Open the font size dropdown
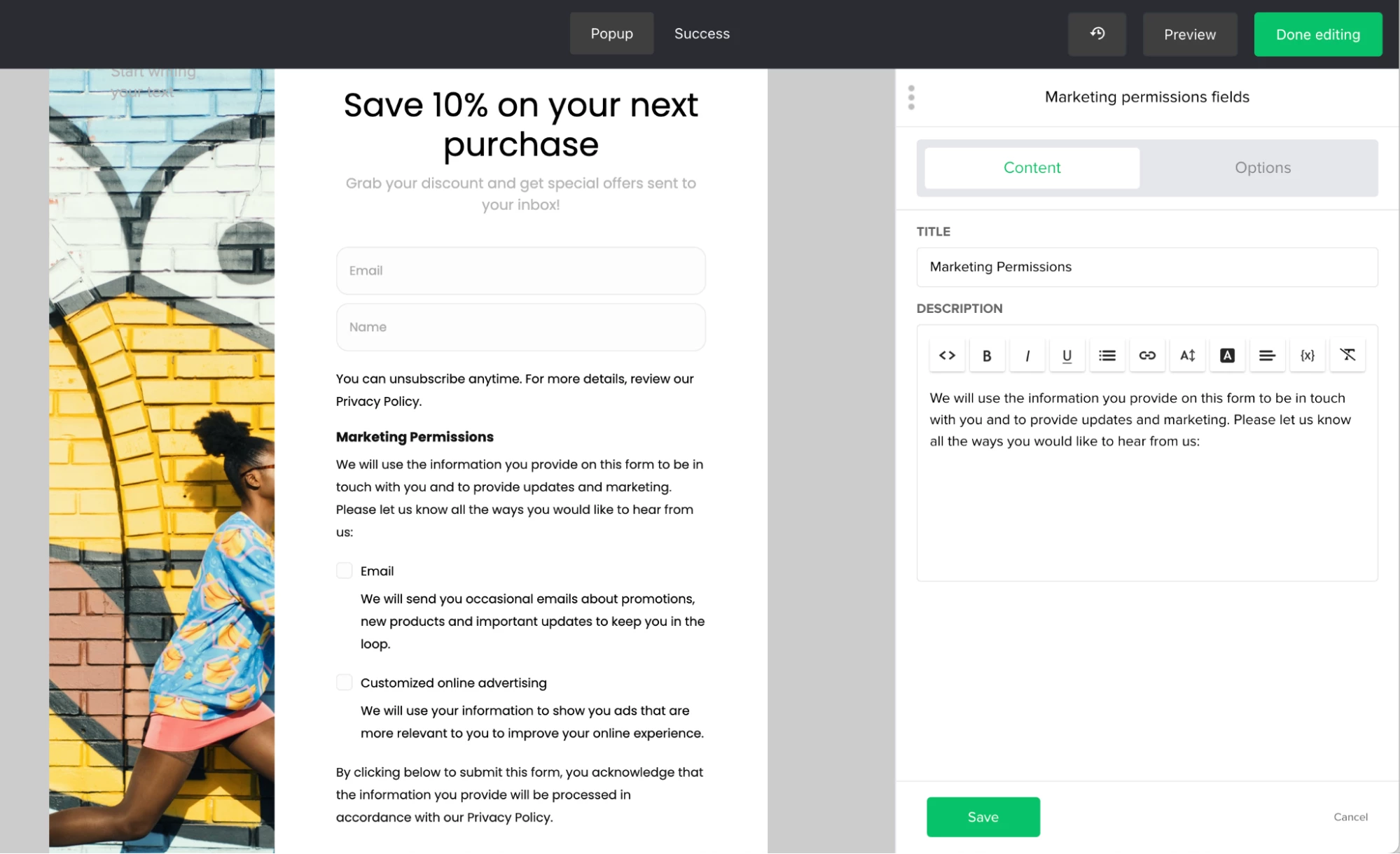The height and width of the screenshot is (854, 1400). coord(1187,356)
